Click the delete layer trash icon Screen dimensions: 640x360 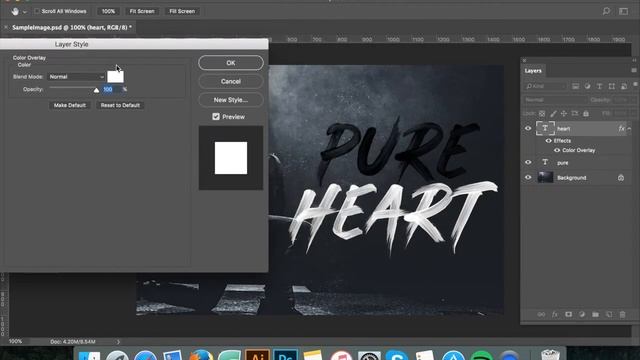click(622, 314)
